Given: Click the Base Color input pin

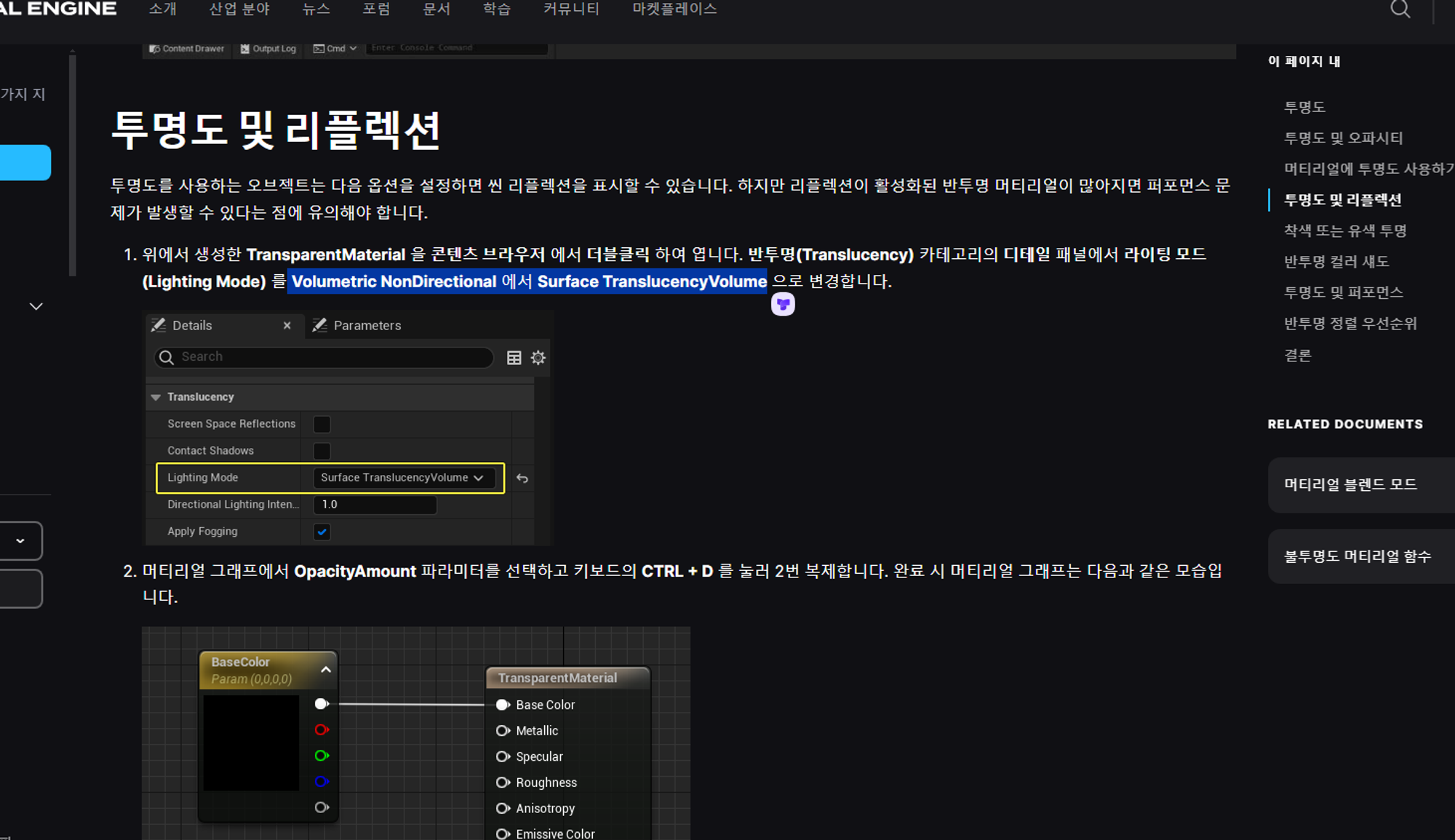Looking at the screenshot, I should pyautogui.click(x=503, y=705).
